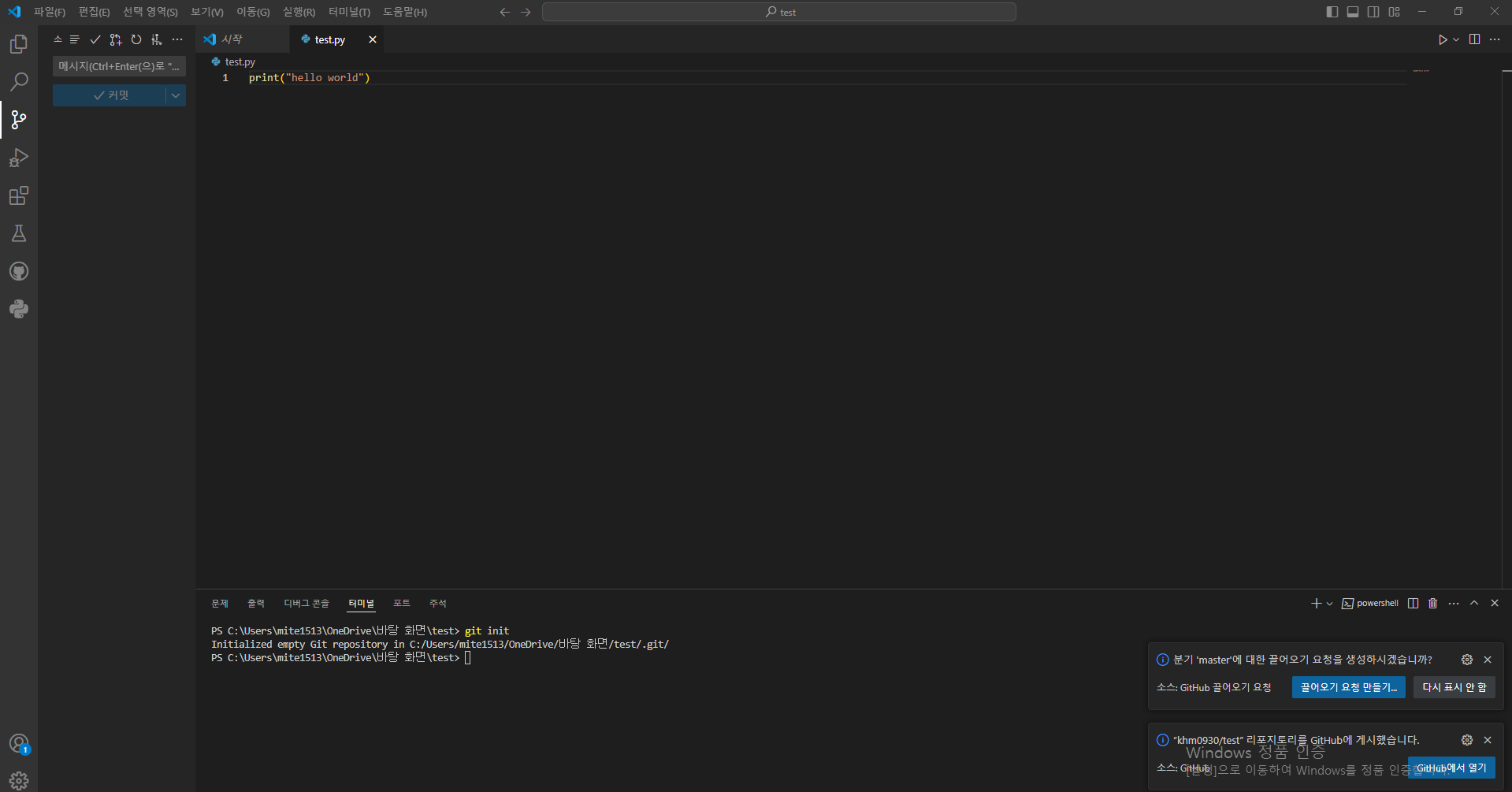Viewport: 1512px width, 792px height.
Task: Open the 파일(F) menu
Action: pos(50,12)
